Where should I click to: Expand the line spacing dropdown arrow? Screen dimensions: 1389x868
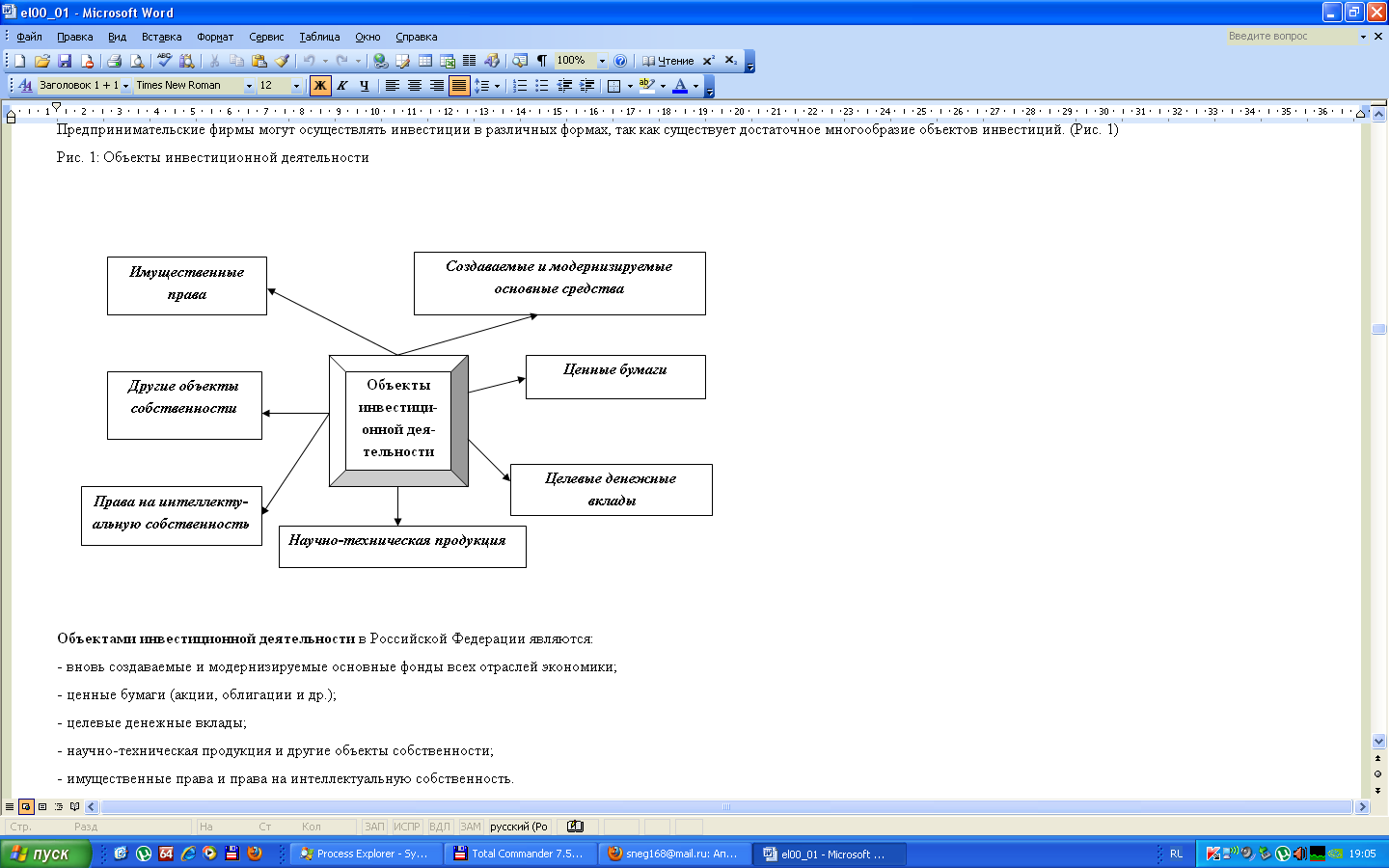(x=497, y=86)
